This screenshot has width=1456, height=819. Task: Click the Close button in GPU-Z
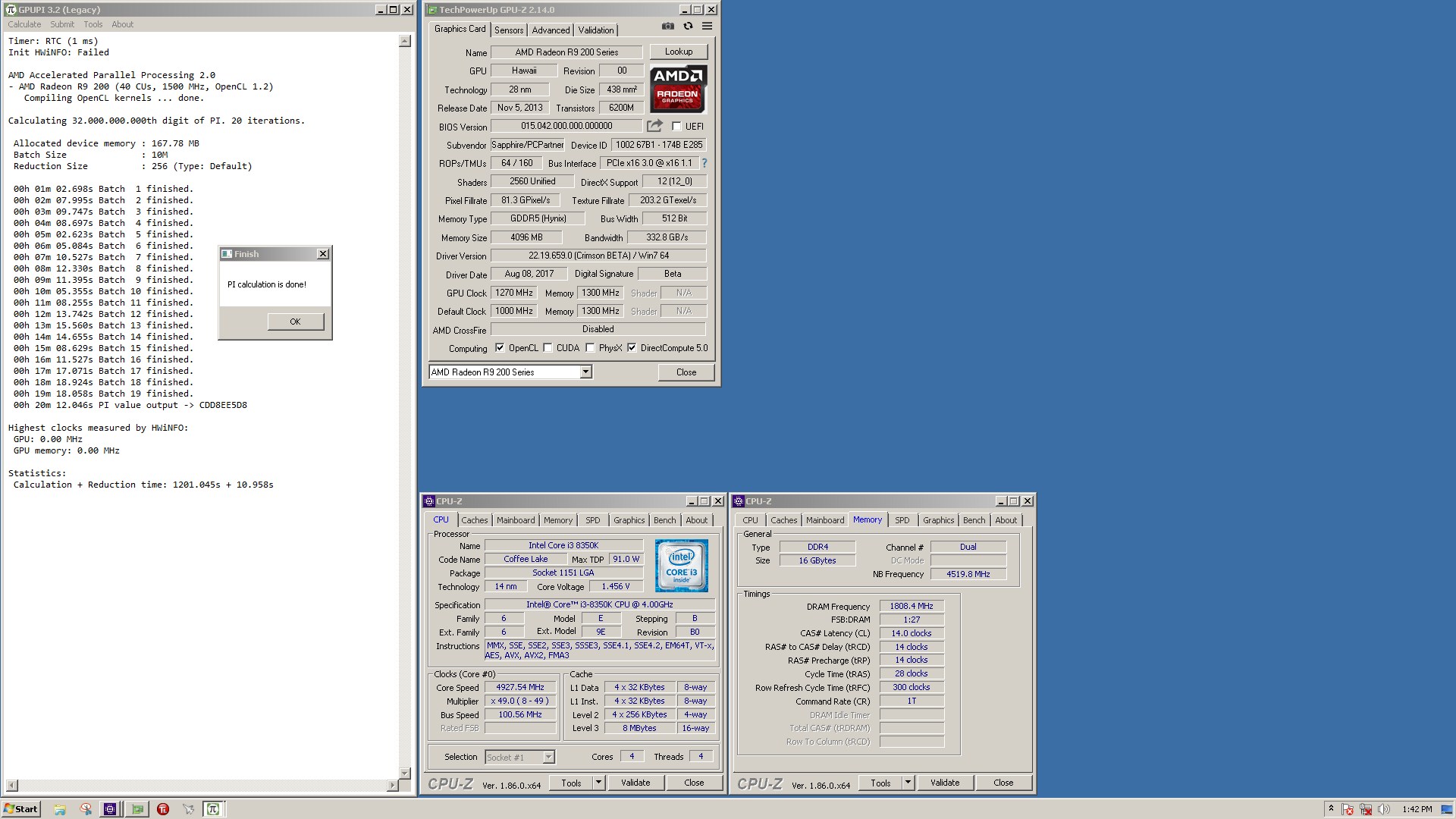(x=686, y=372)
